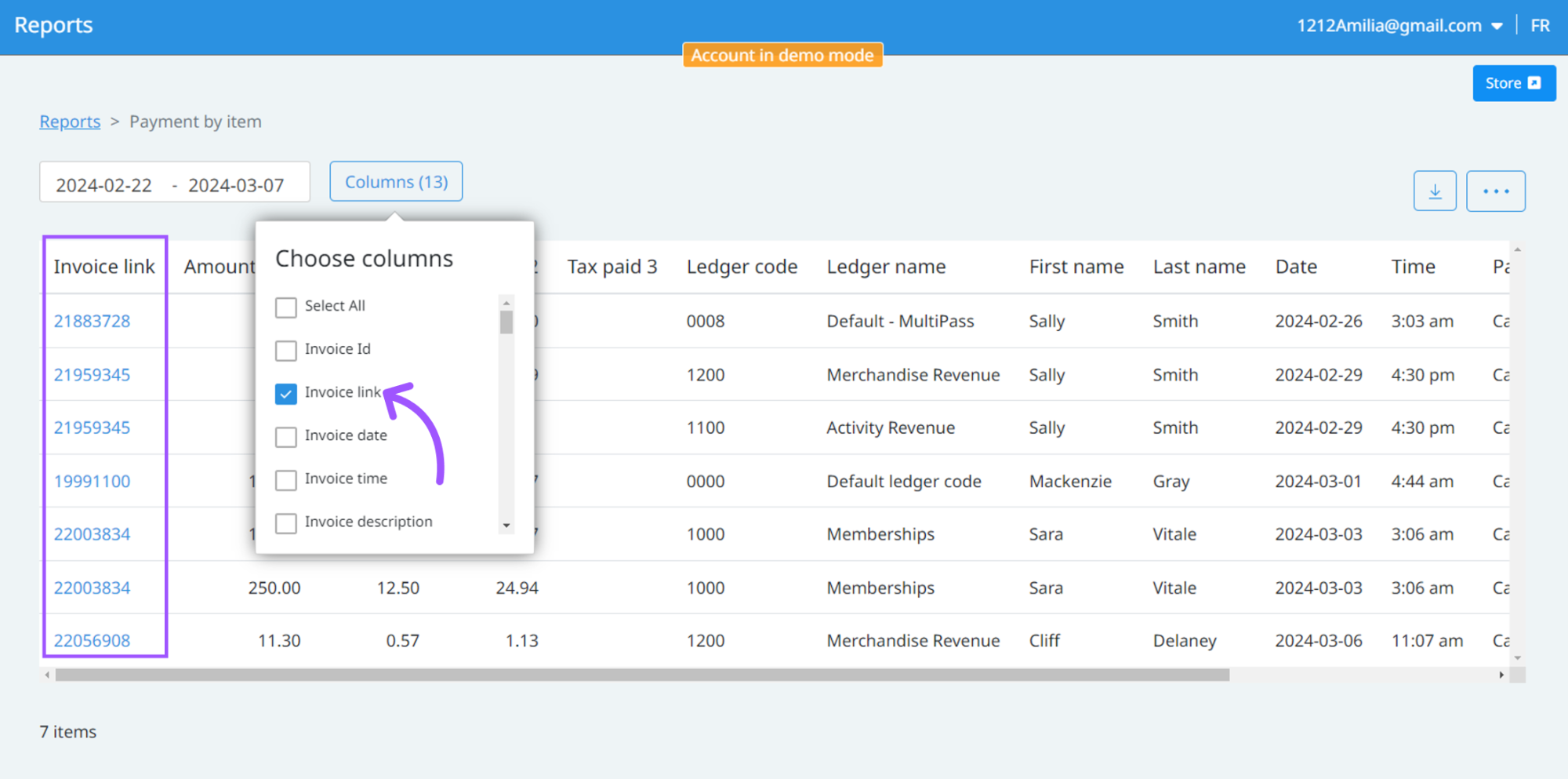
Task: Toggle the Select All checkbox
Action: [286, 307]
